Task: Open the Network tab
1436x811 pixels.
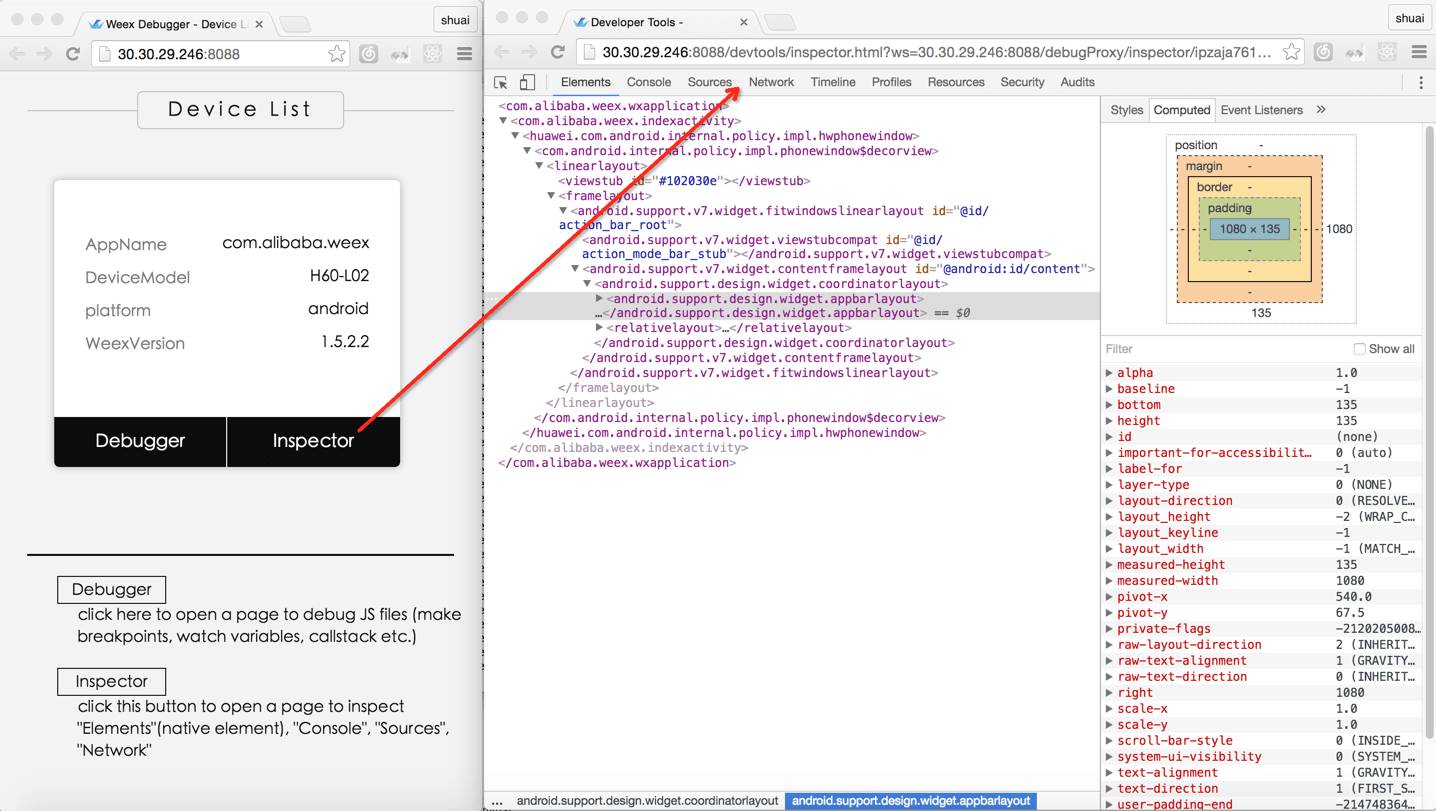Action: (x=772, y=82)
